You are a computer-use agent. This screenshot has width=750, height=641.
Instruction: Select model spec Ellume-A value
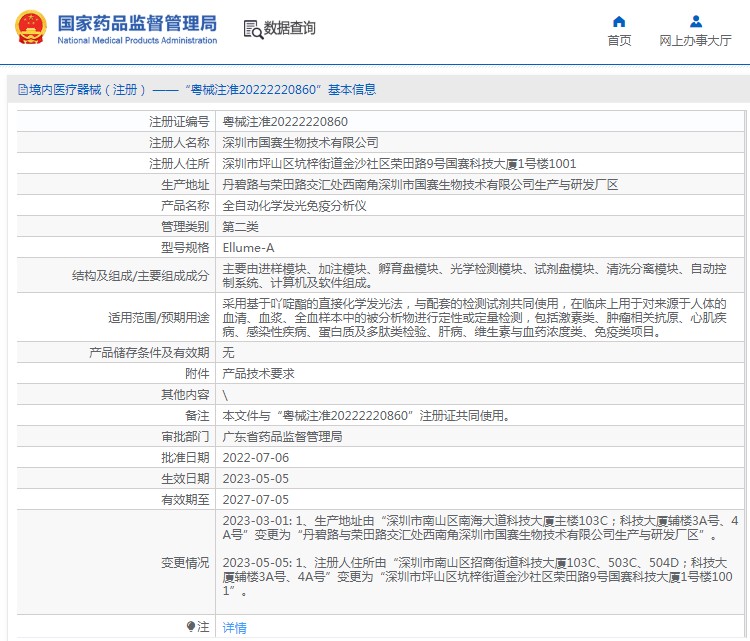(248, 248)
